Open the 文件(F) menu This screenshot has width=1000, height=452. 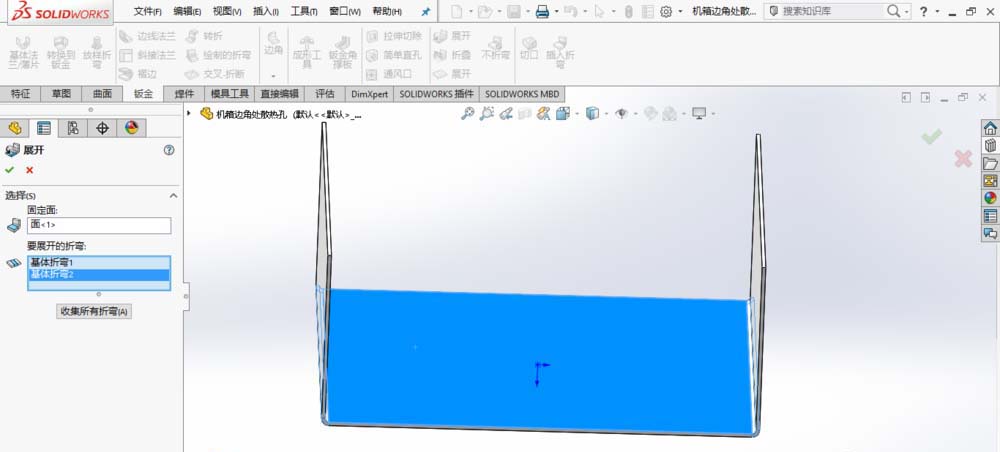[x=148, y=11]
